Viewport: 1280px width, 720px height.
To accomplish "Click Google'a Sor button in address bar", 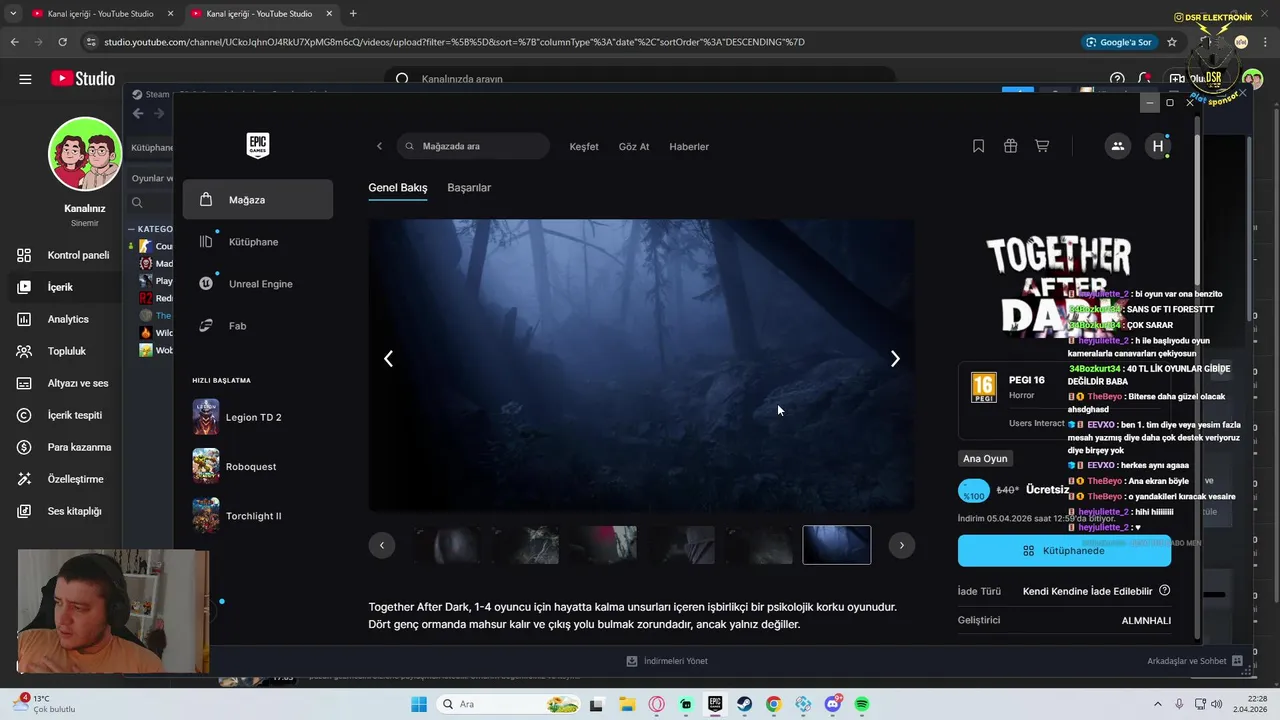I will click(x=1119, y=42).
